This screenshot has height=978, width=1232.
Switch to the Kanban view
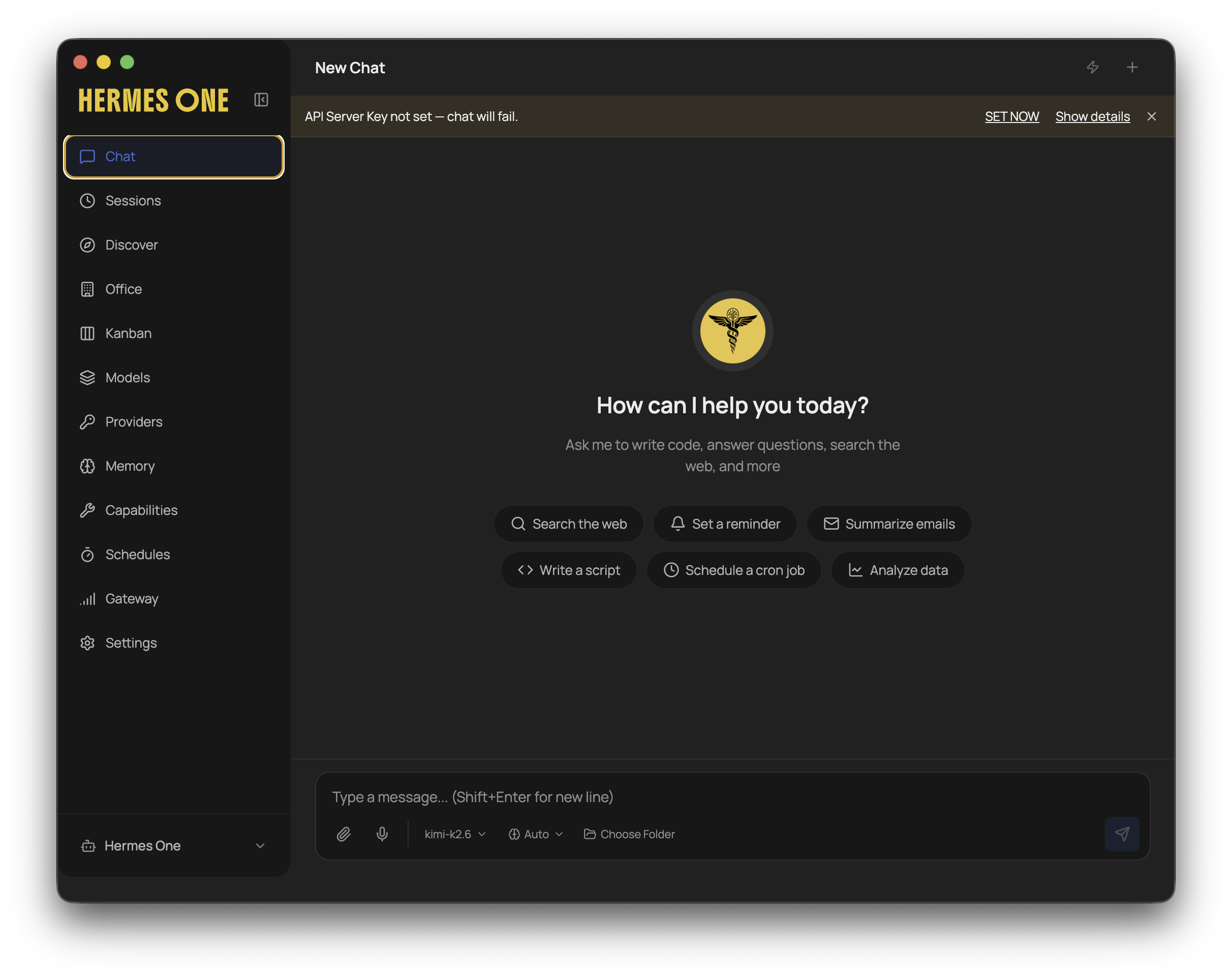tap(174, 333)
